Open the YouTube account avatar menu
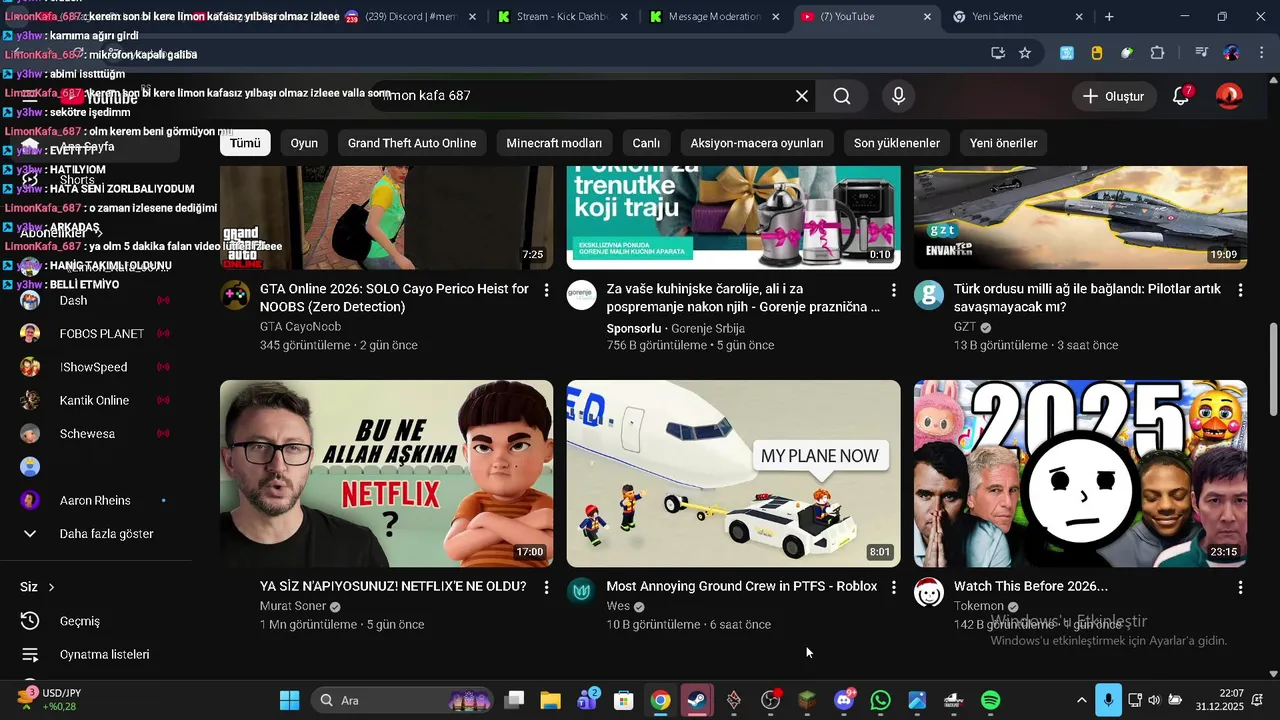The width and height of the screenshot is (1280, 720). [x=1229, y=96]
